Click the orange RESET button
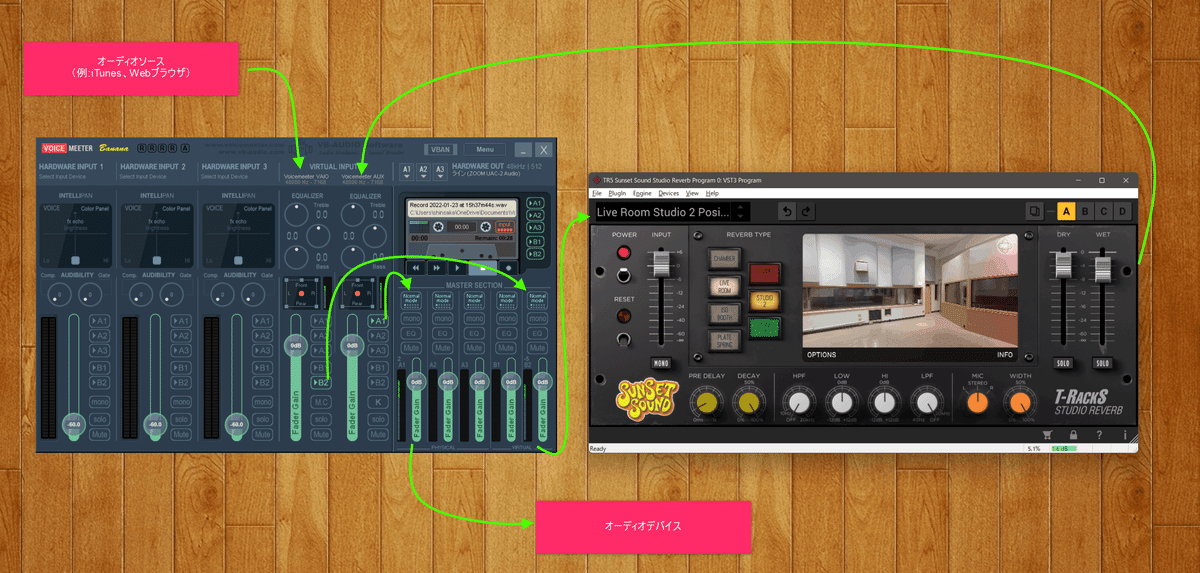Viewport: 1200px width, 573px height. [x=624, y=315]
